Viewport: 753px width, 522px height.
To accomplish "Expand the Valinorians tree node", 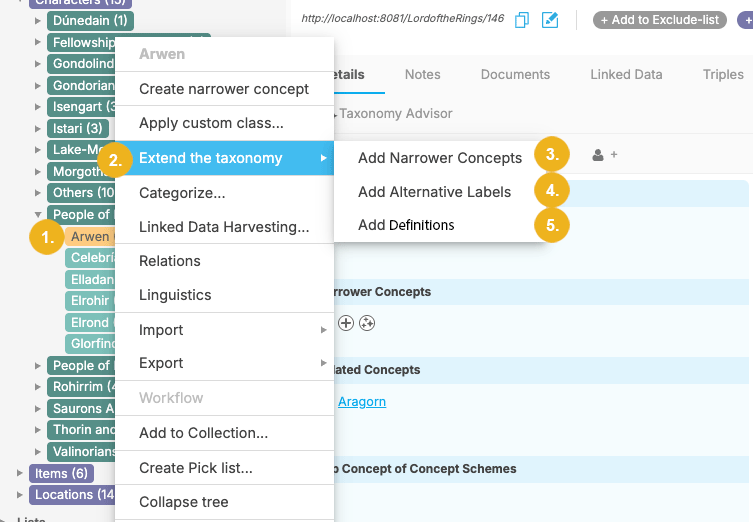I will point(37,451).
